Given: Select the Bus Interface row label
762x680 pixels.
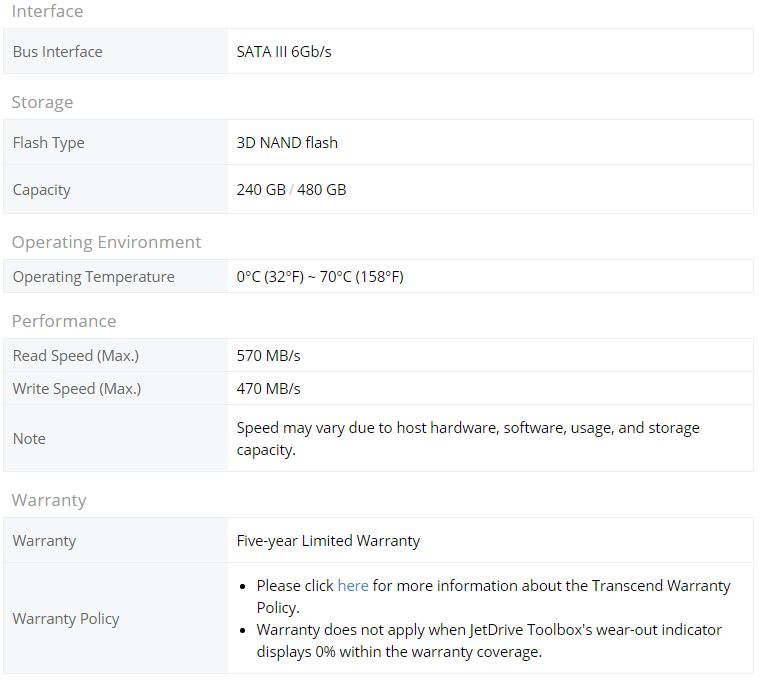Looking at the screenshot, I should point(57,52).
